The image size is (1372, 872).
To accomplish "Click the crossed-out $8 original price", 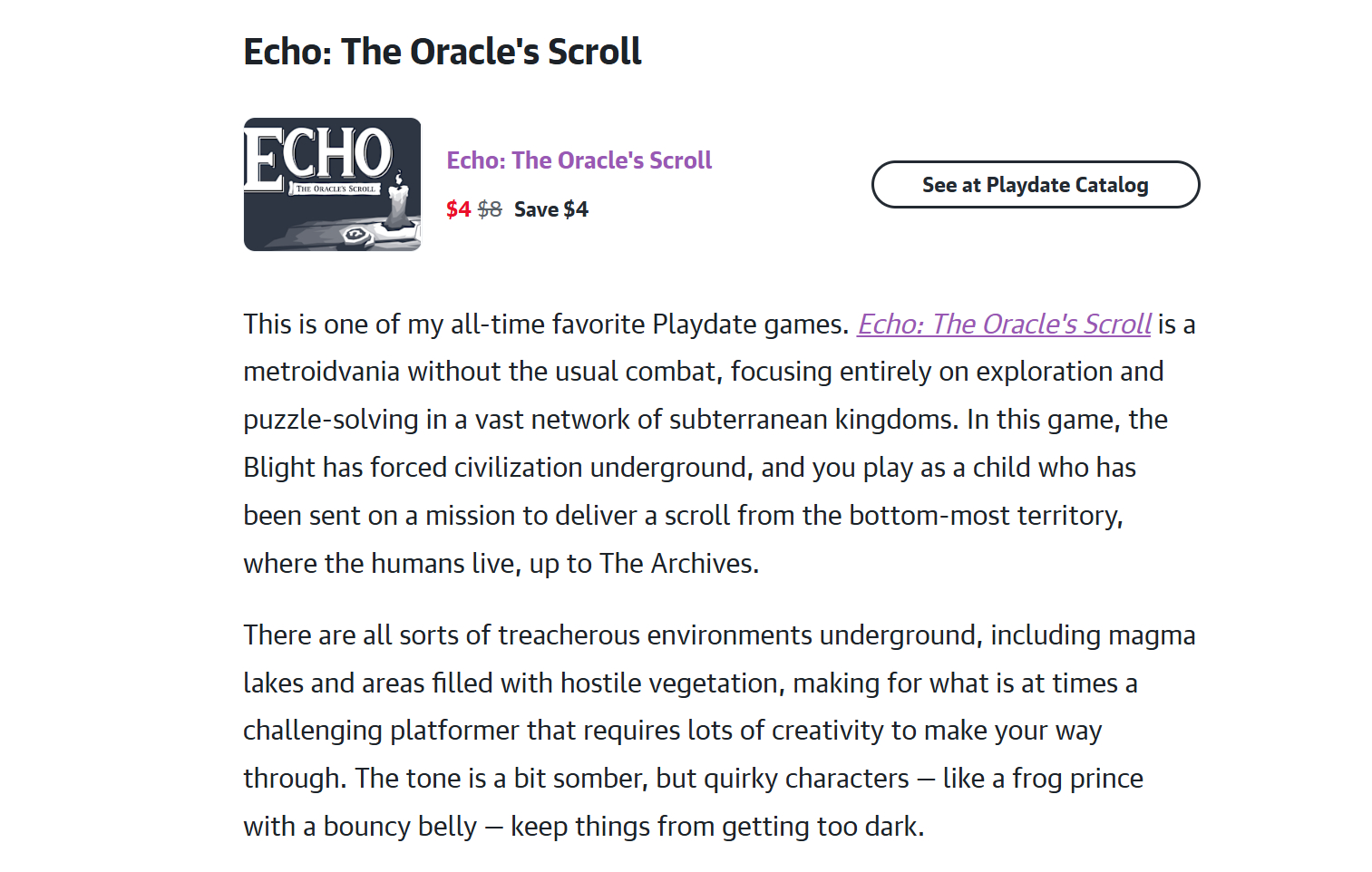I will click(x=490, y=209).
